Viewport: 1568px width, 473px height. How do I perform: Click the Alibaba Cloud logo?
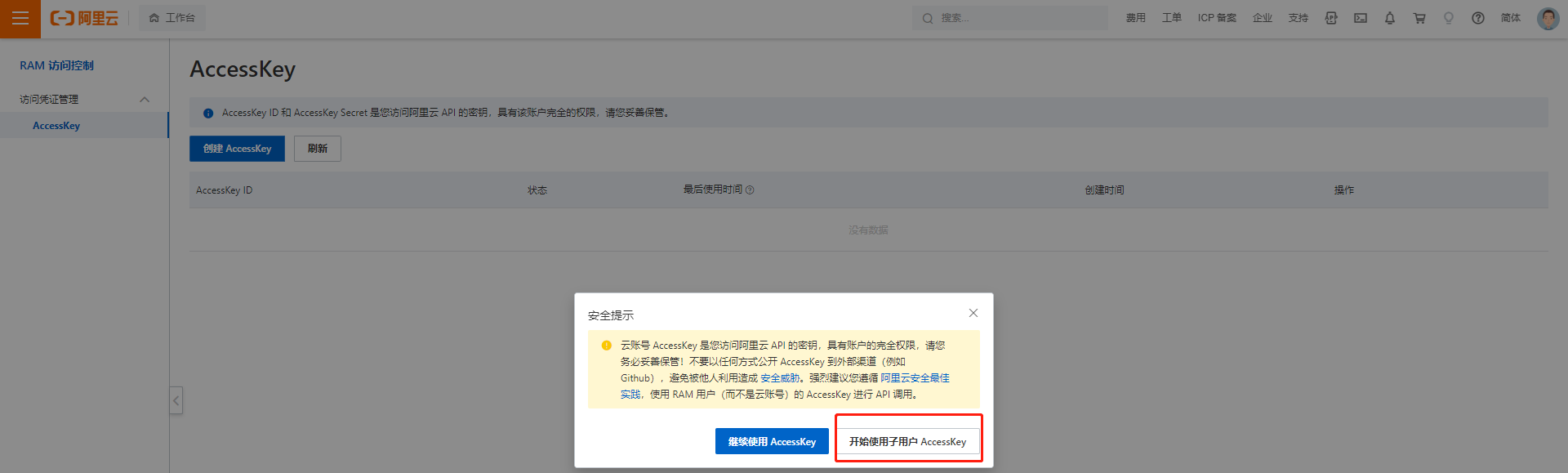coord(84,18)
